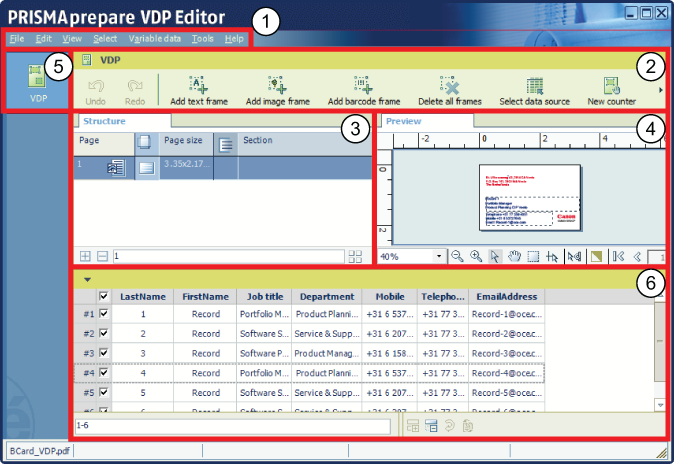Toggle the header select-all records checkbox
This screenshot has height=464, width=674.
pyautogui.click(x=104, y=297)
